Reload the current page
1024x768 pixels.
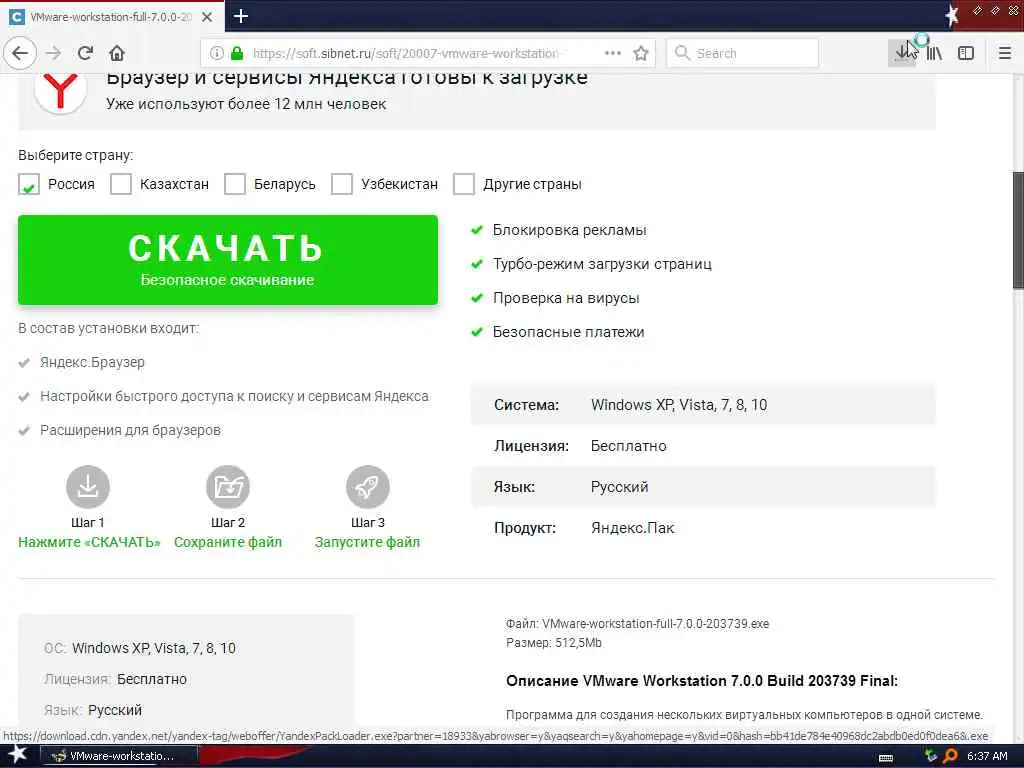point(85,53)
